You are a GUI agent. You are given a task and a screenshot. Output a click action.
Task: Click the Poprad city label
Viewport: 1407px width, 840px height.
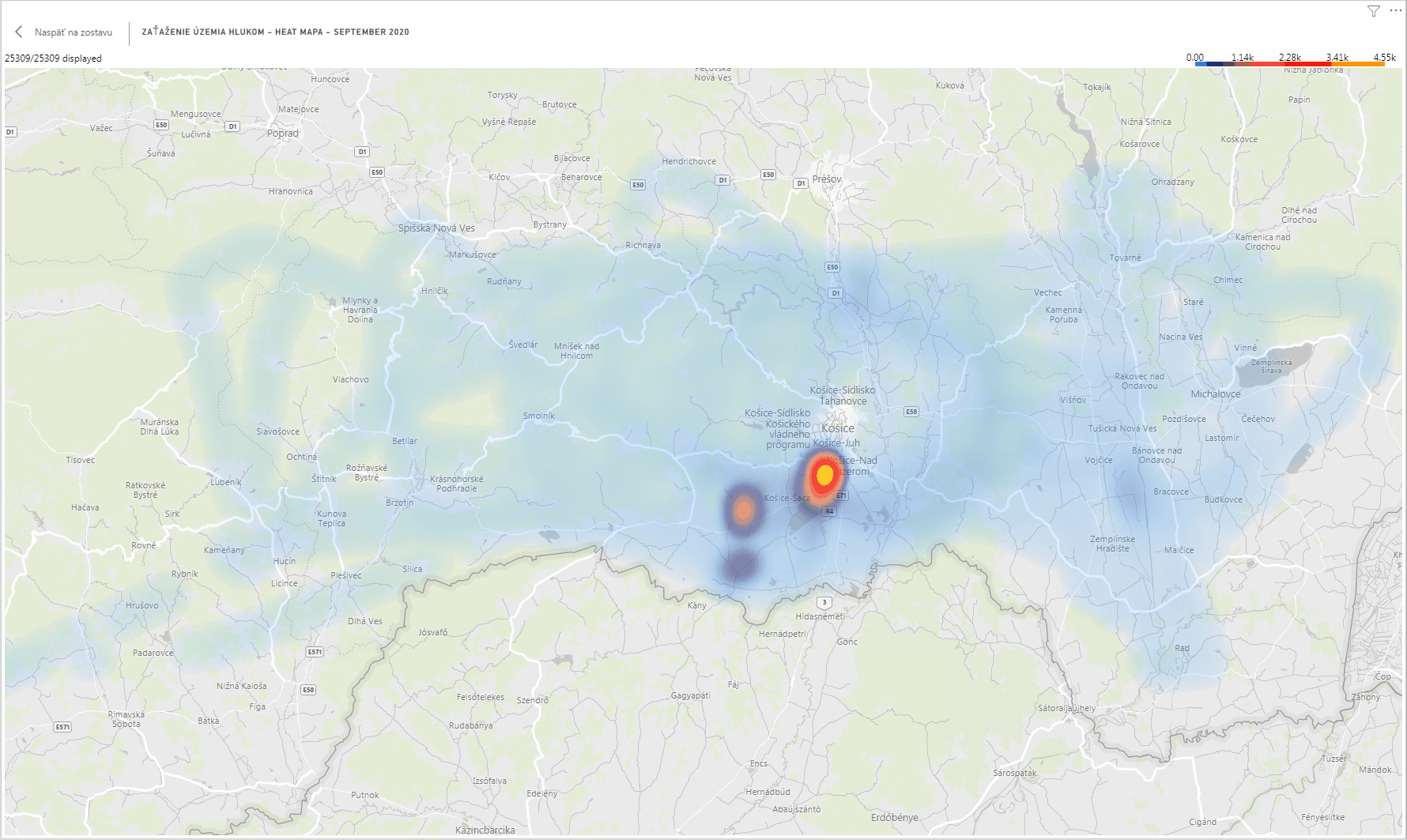283,134
